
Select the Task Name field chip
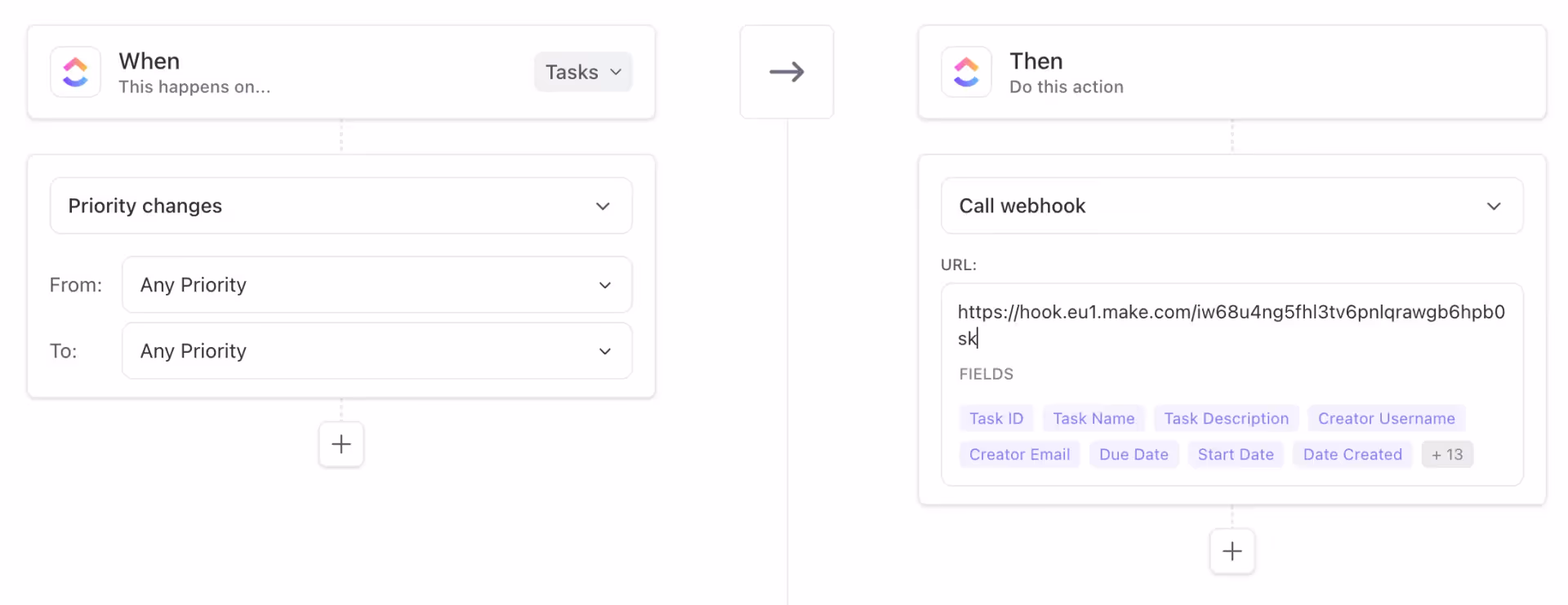point(1094,418)
